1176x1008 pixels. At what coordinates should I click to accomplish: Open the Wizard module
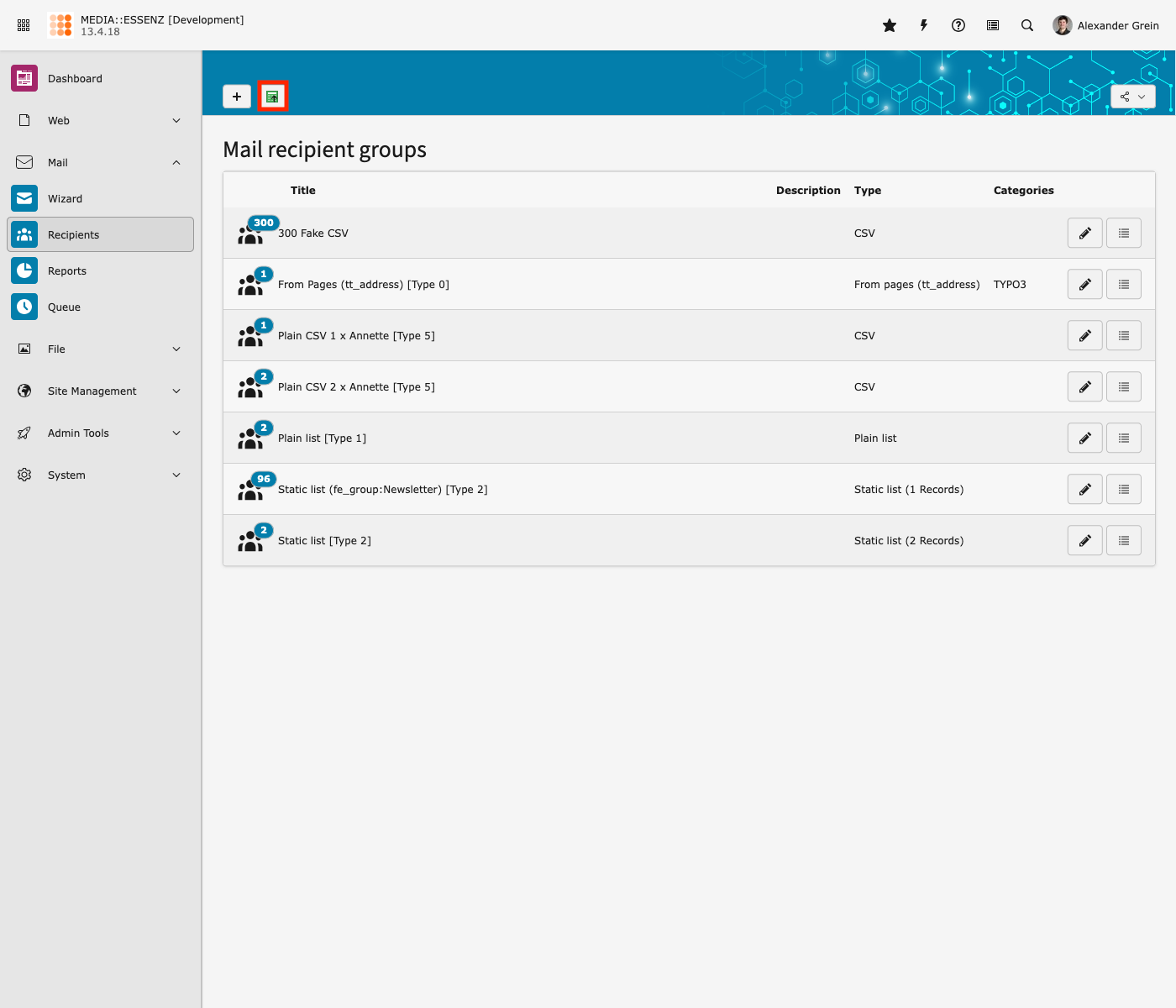tap(65, 199)
